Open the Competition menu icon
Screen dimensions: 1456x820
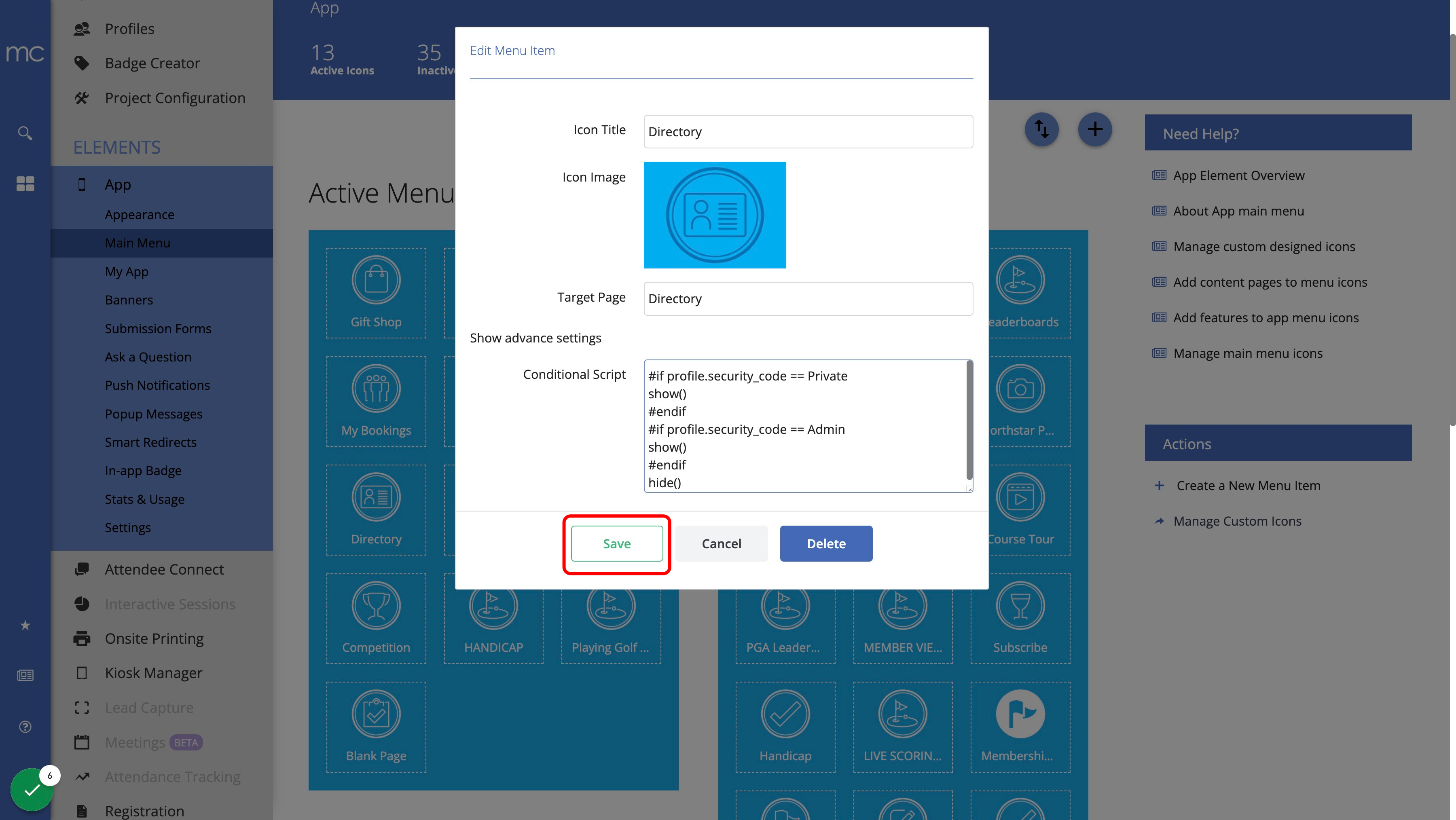click(x=376, y=618)
